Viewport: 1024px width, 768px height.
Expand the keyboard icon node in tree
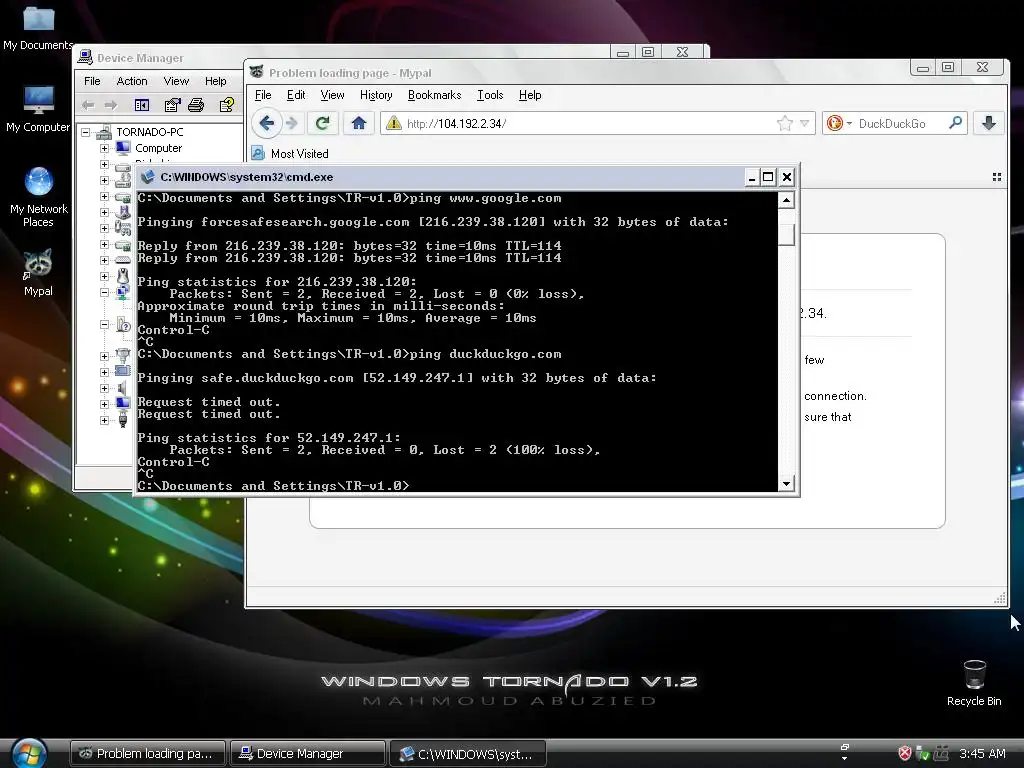pos(104,260)
